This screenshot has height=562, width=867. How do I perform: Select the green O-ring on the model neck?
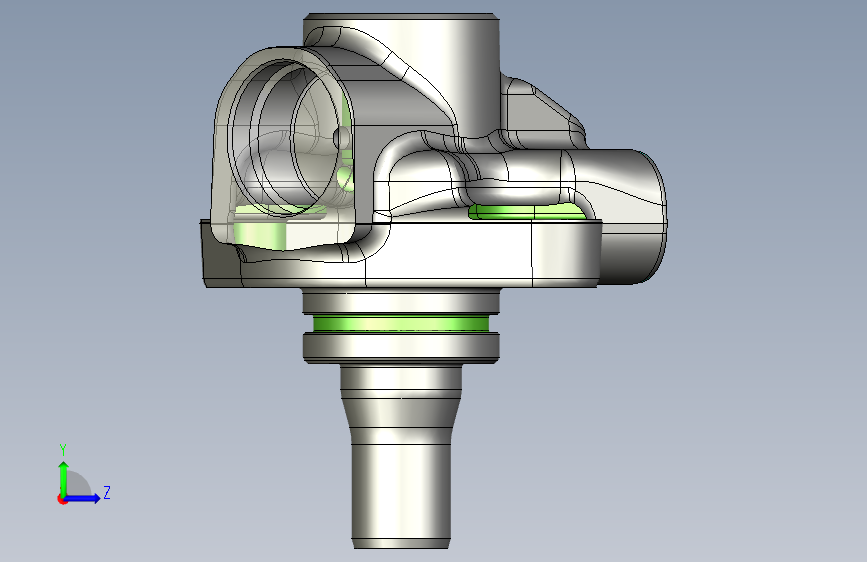coord(401,323)
